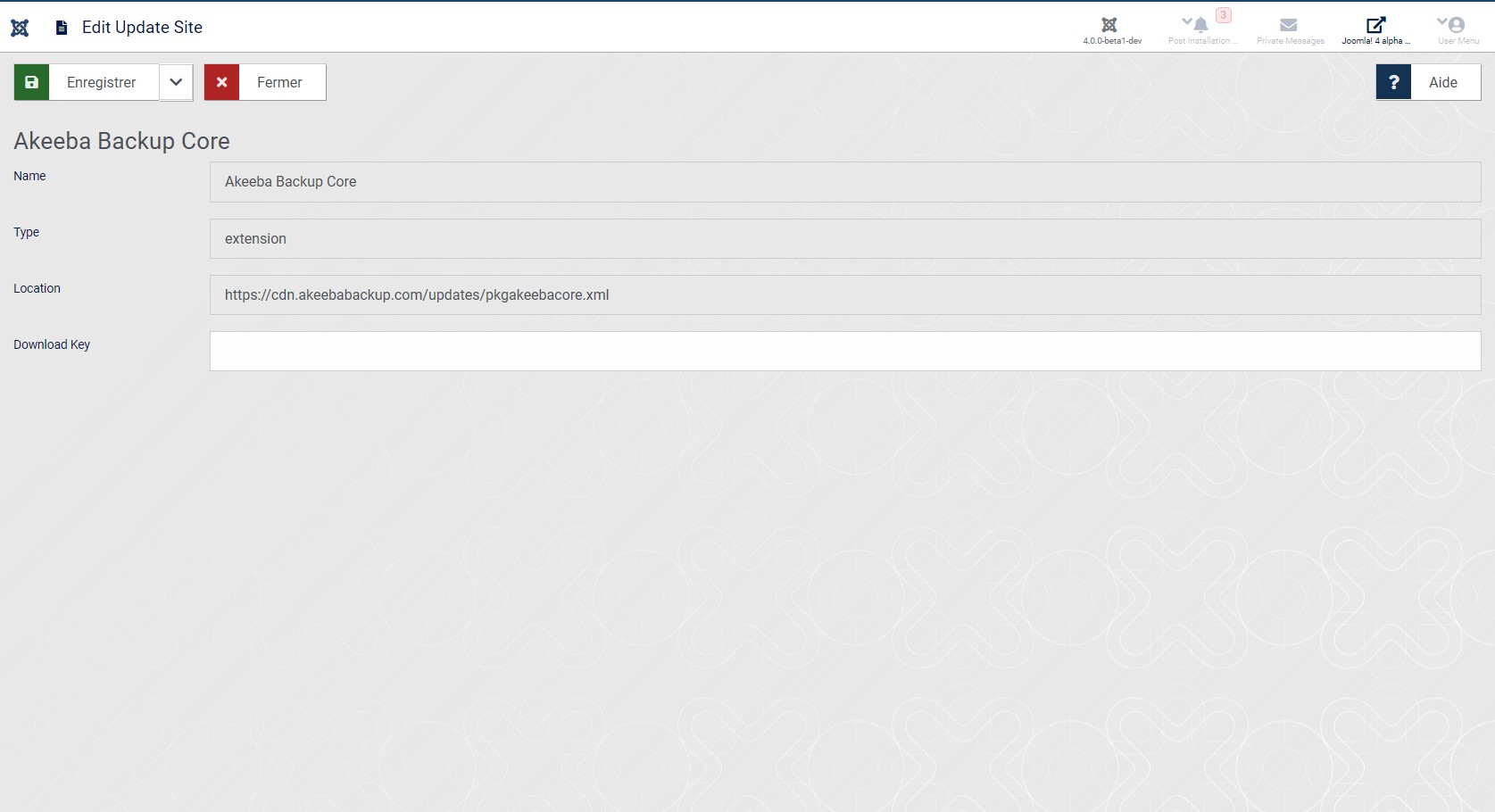The height and width of the screenshot is (812, 1495).
Task: Click the Akeeba Backup Core heading
Action: pyautogui.click(x=121, y=141)
